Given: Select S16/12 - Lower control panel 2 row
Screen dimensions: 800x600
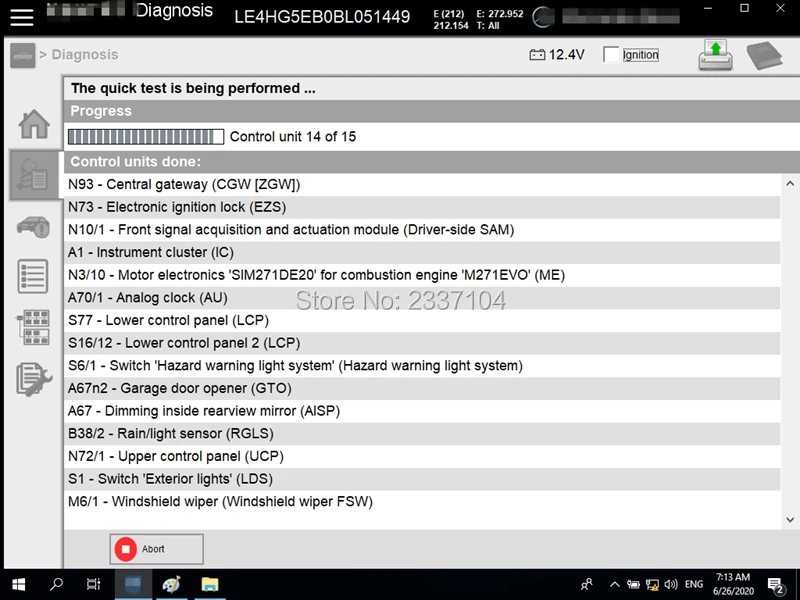Looking at the screenshot, I should click(x=422, y=343).
